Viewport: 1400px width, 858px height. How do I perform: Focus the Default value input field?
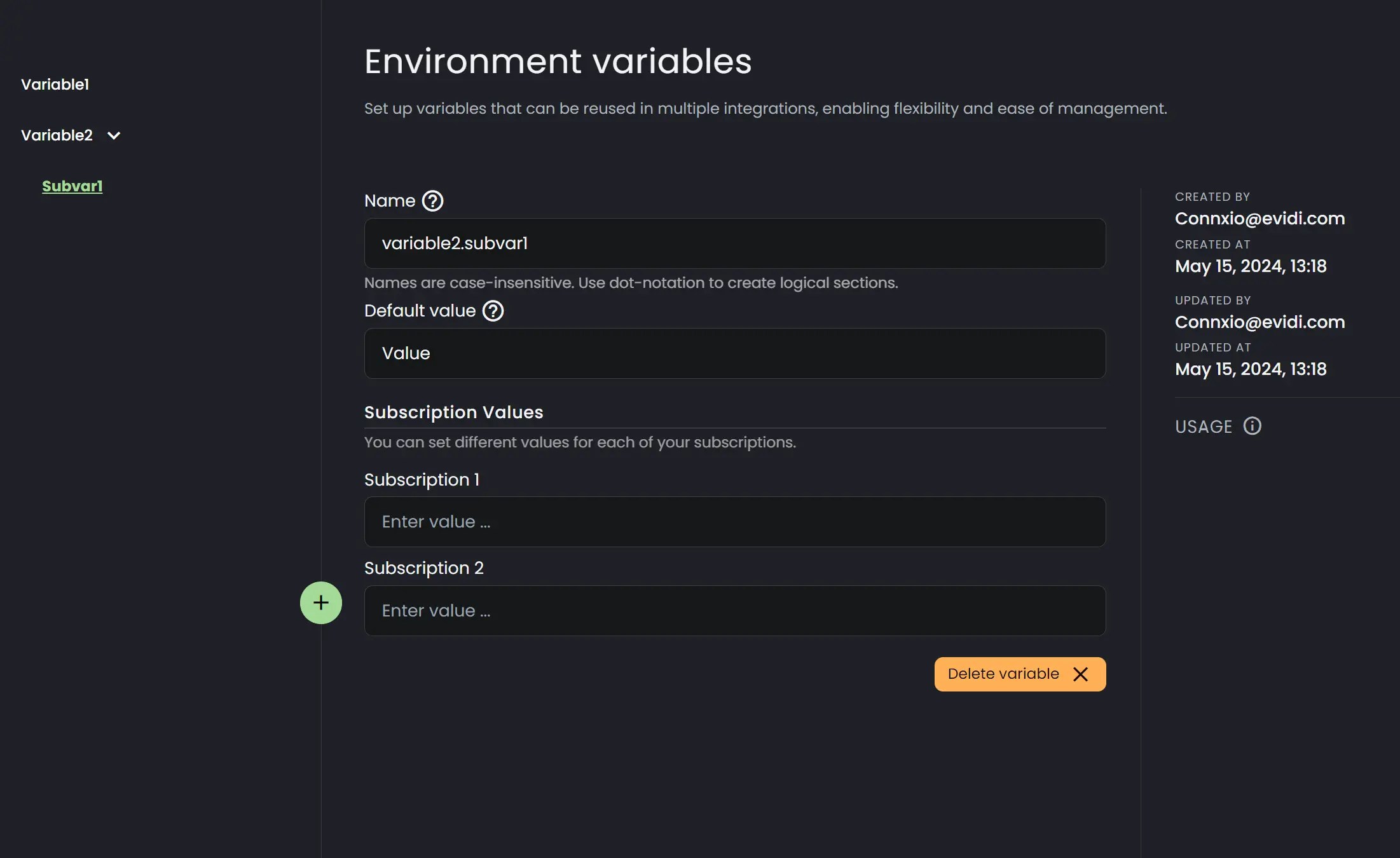(x=735, y=353)
